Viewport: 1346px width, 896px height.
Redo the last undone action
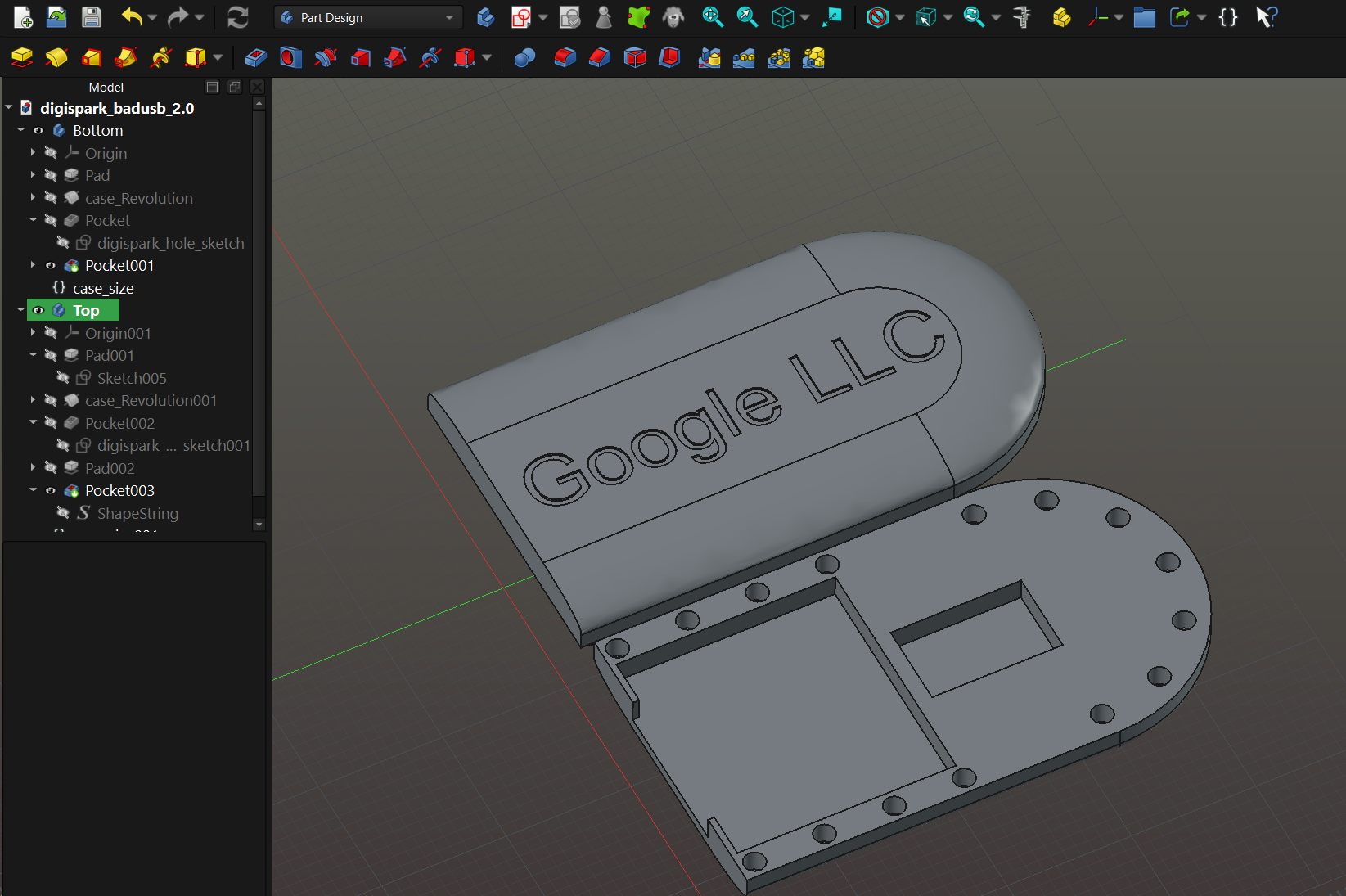[x=178, y=17]
